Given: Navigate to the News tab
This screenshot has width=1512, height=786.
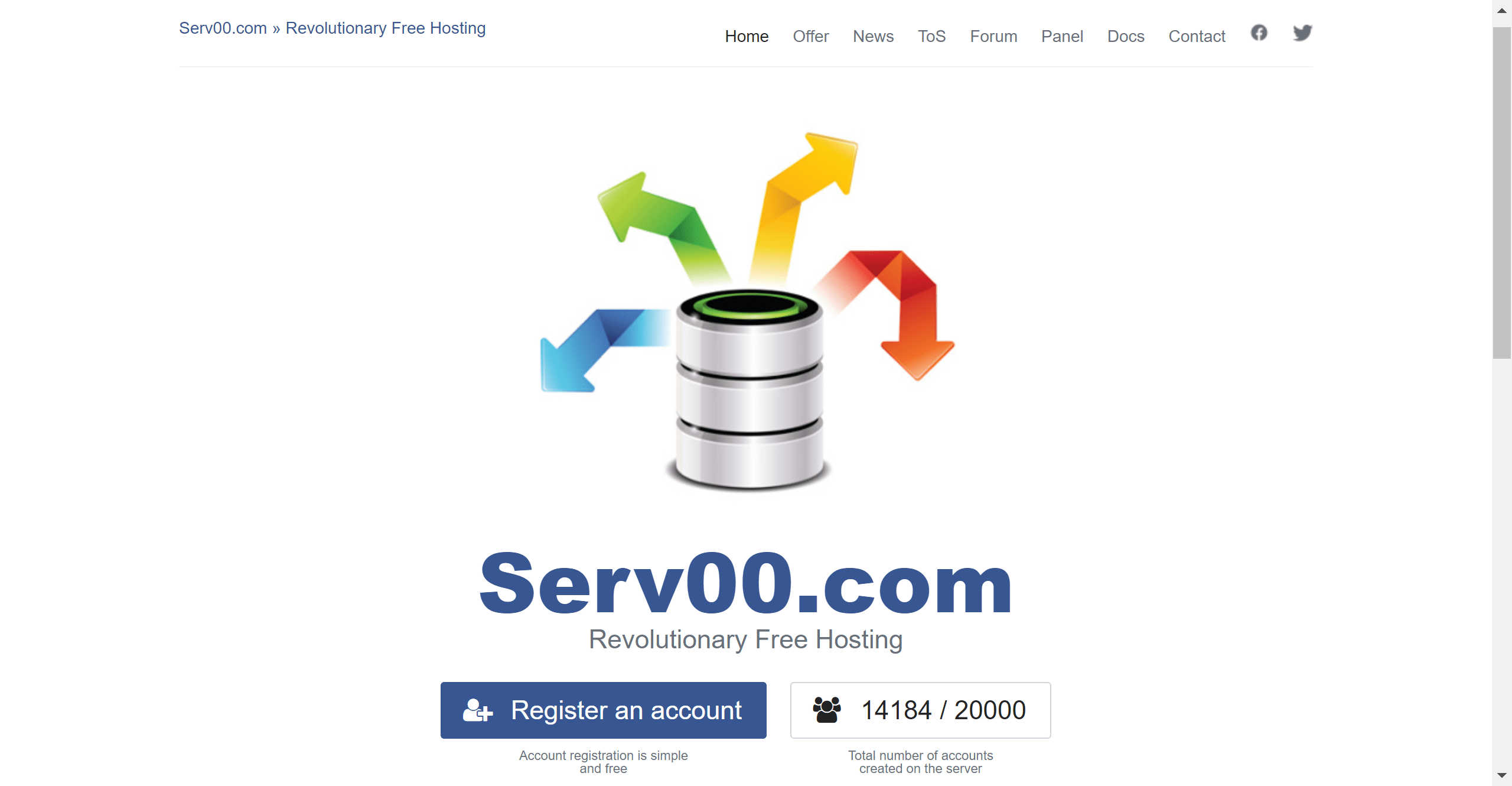Looking at the screenshot, I should pyautogui.click(x=872, y=35).
